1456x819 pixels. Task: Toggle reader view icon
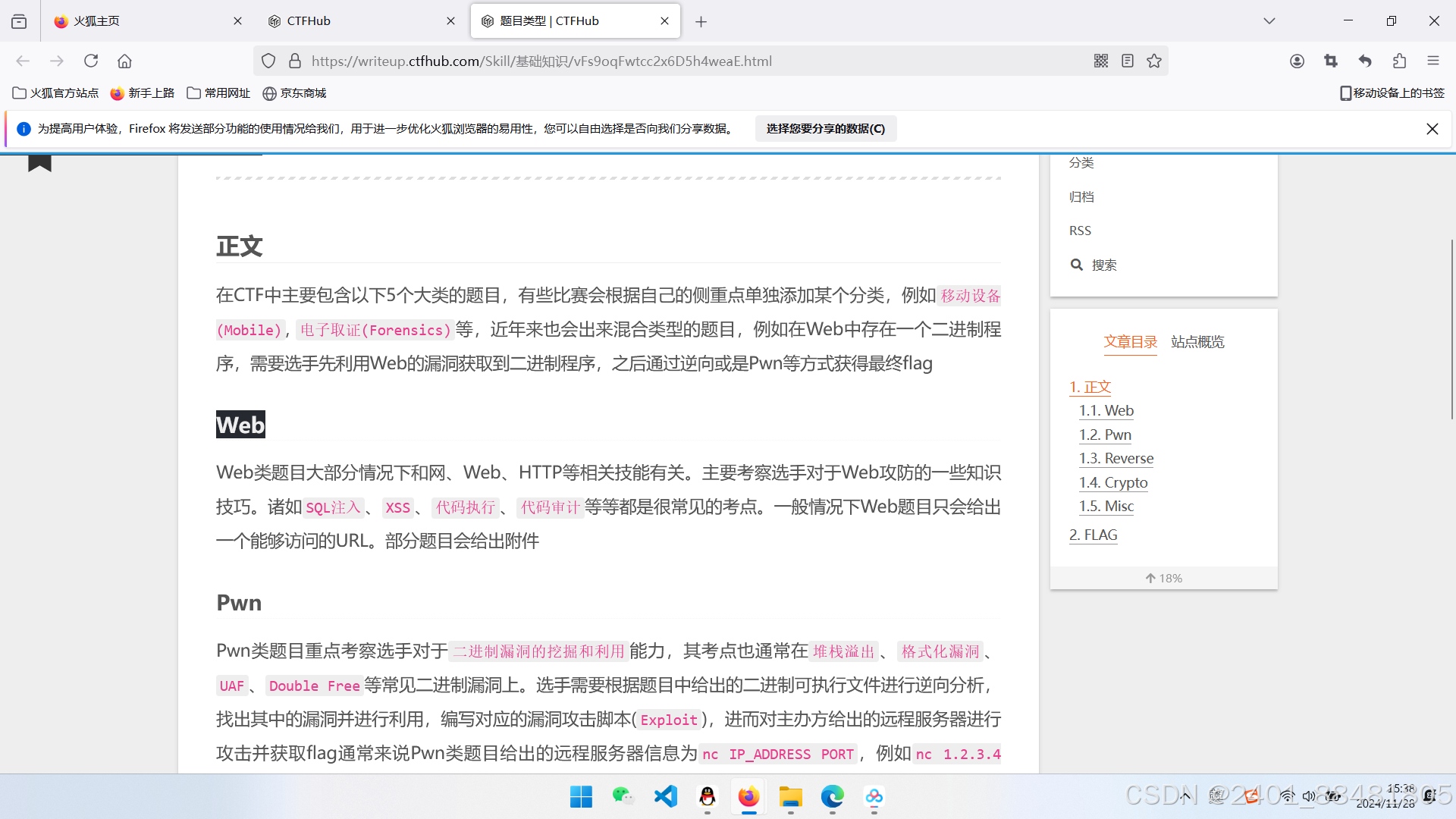[x=1128, y=61]
